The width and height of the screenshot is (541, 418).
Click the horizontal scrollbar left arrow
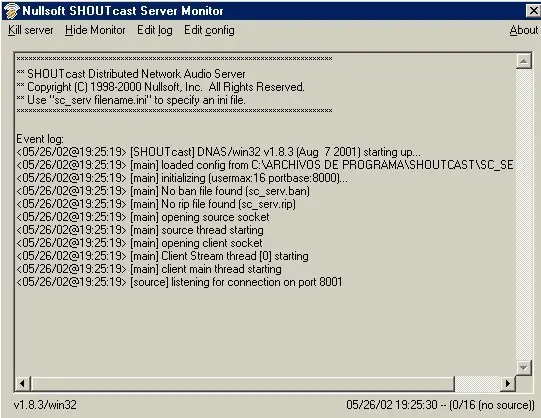tap(23, 384)
